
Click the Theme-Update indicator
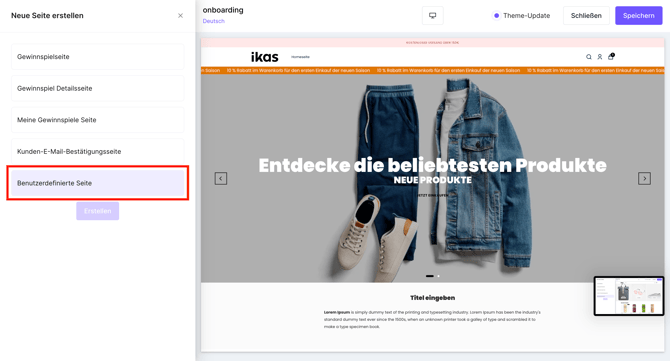pyautogui.click(x=522, y=15)
